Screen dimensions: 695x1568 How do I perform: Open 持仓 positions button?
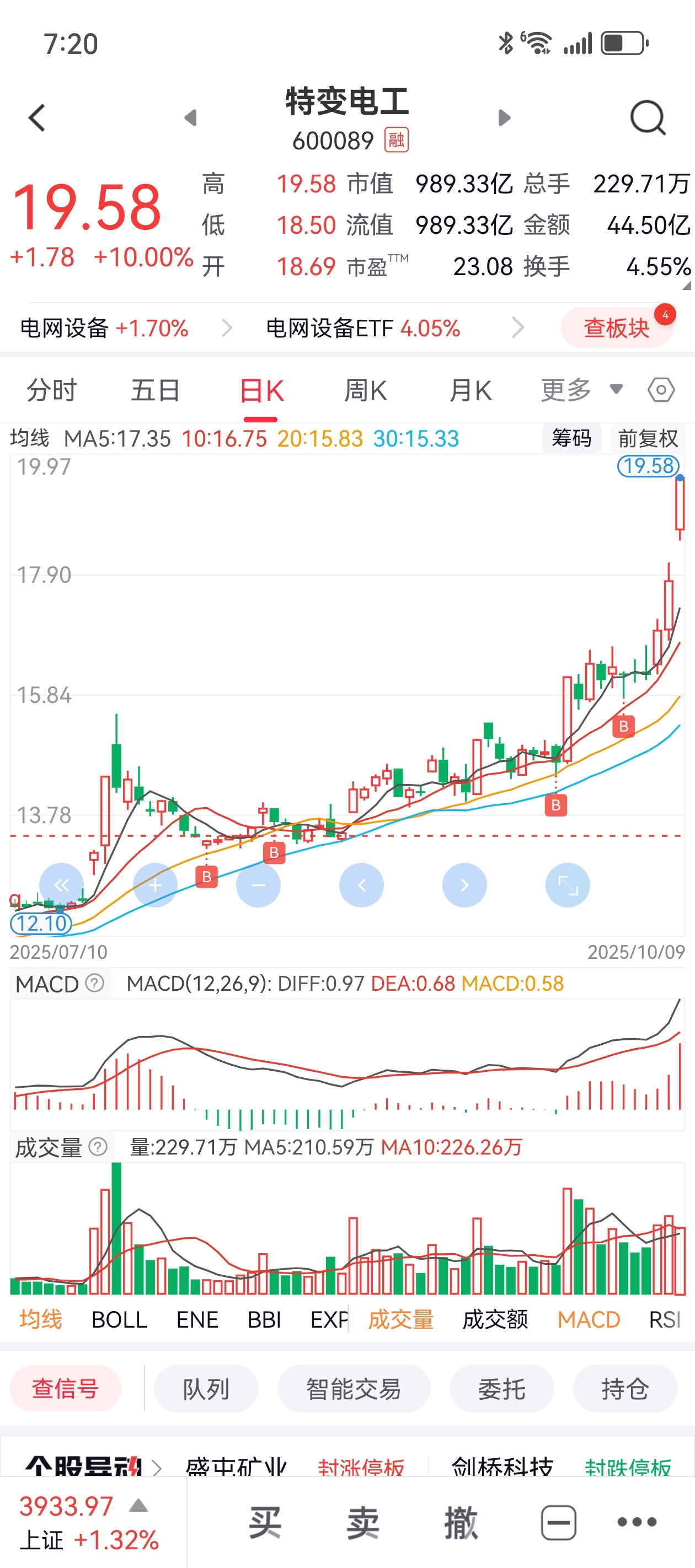point(625,1388)
